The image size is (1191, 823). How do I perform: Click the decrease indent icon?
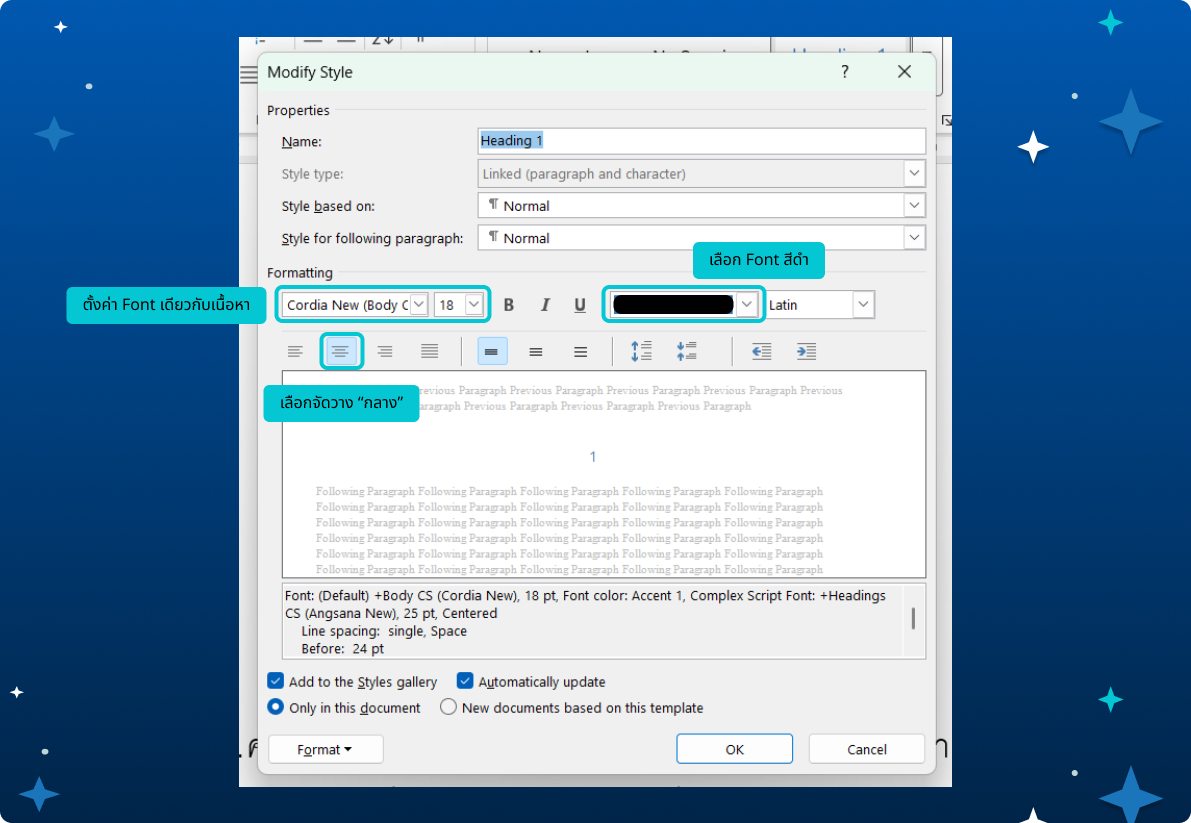762,351
